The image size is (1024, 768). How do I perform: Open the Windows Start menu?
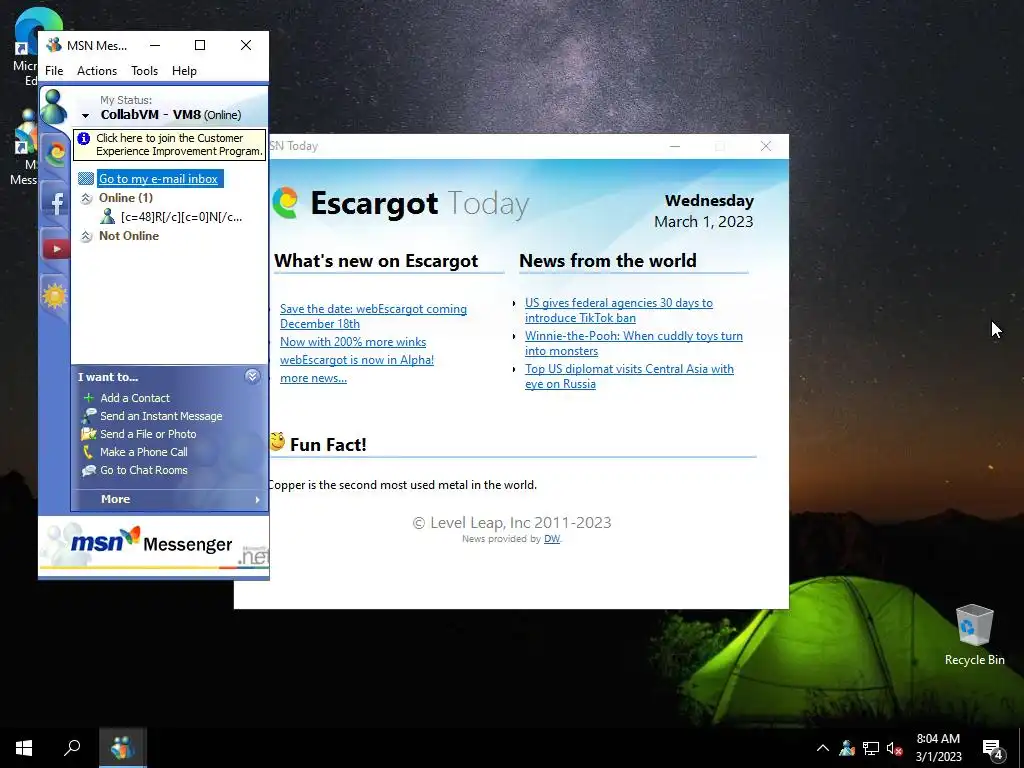click(24, 748)
